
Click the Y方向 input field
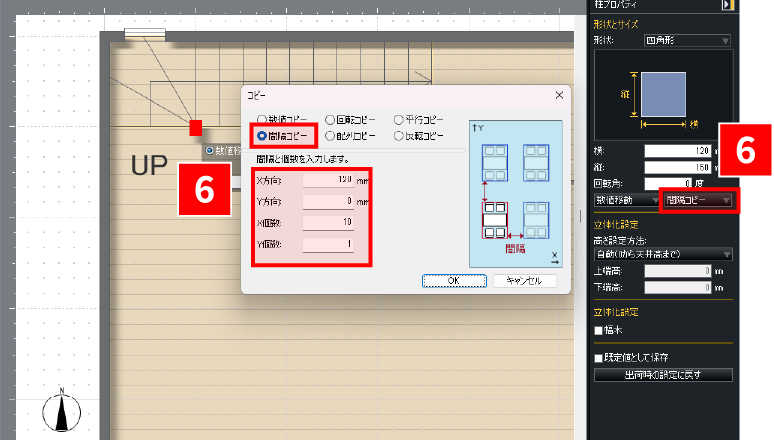(x=328, y=201)
